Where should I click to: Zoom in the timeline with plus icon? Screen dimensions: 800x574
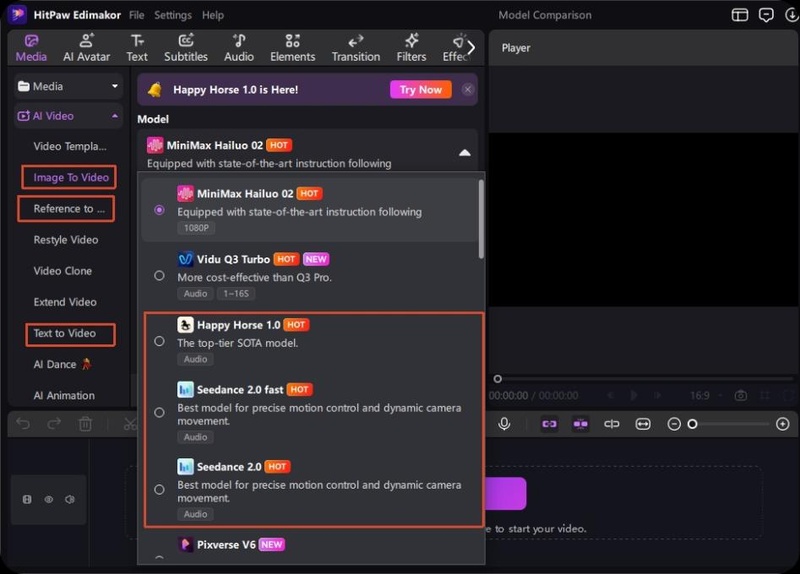pyautogui.click(x=783, y=424)
